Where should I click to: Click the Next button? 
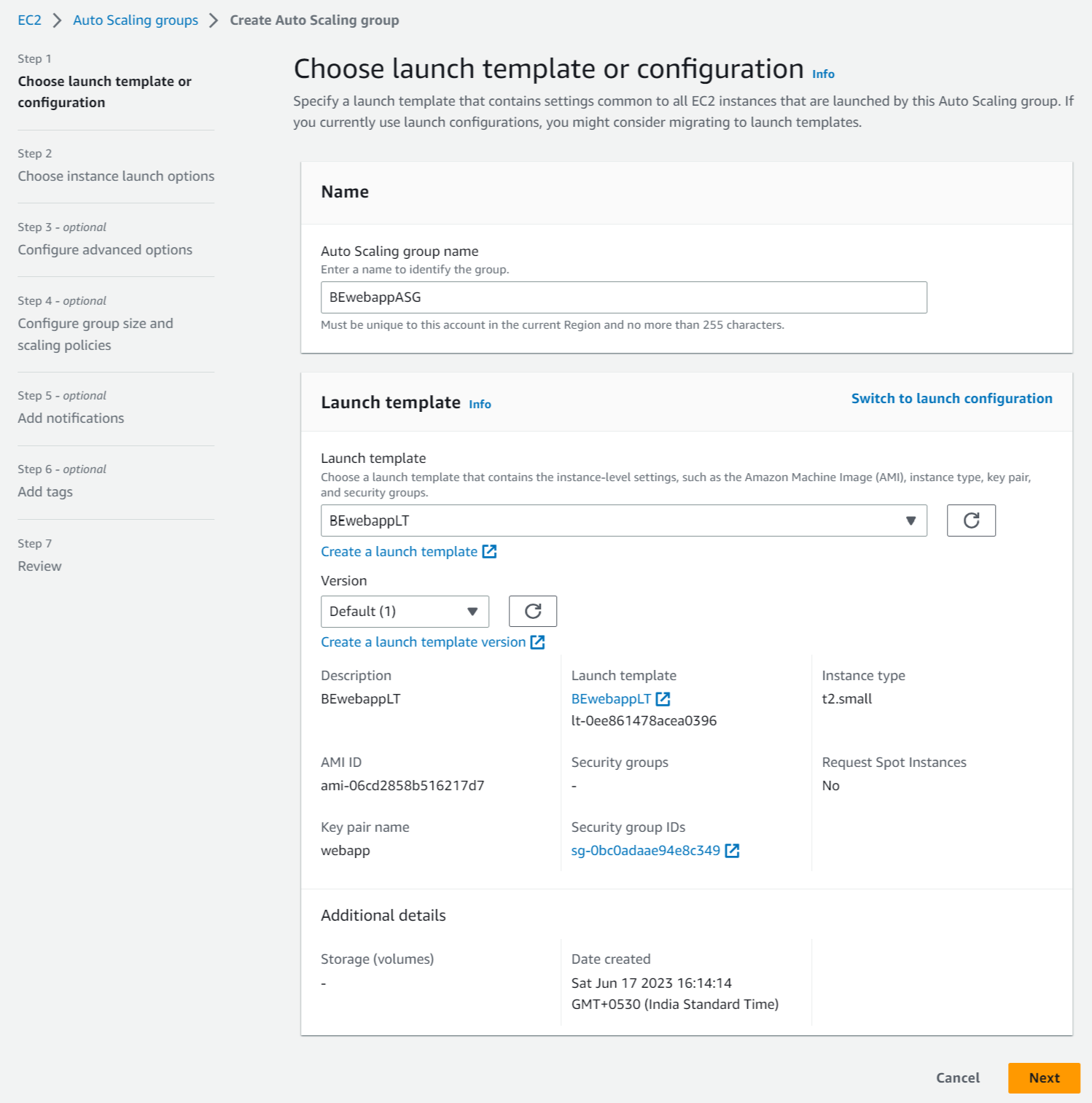click(1044, 1077)
